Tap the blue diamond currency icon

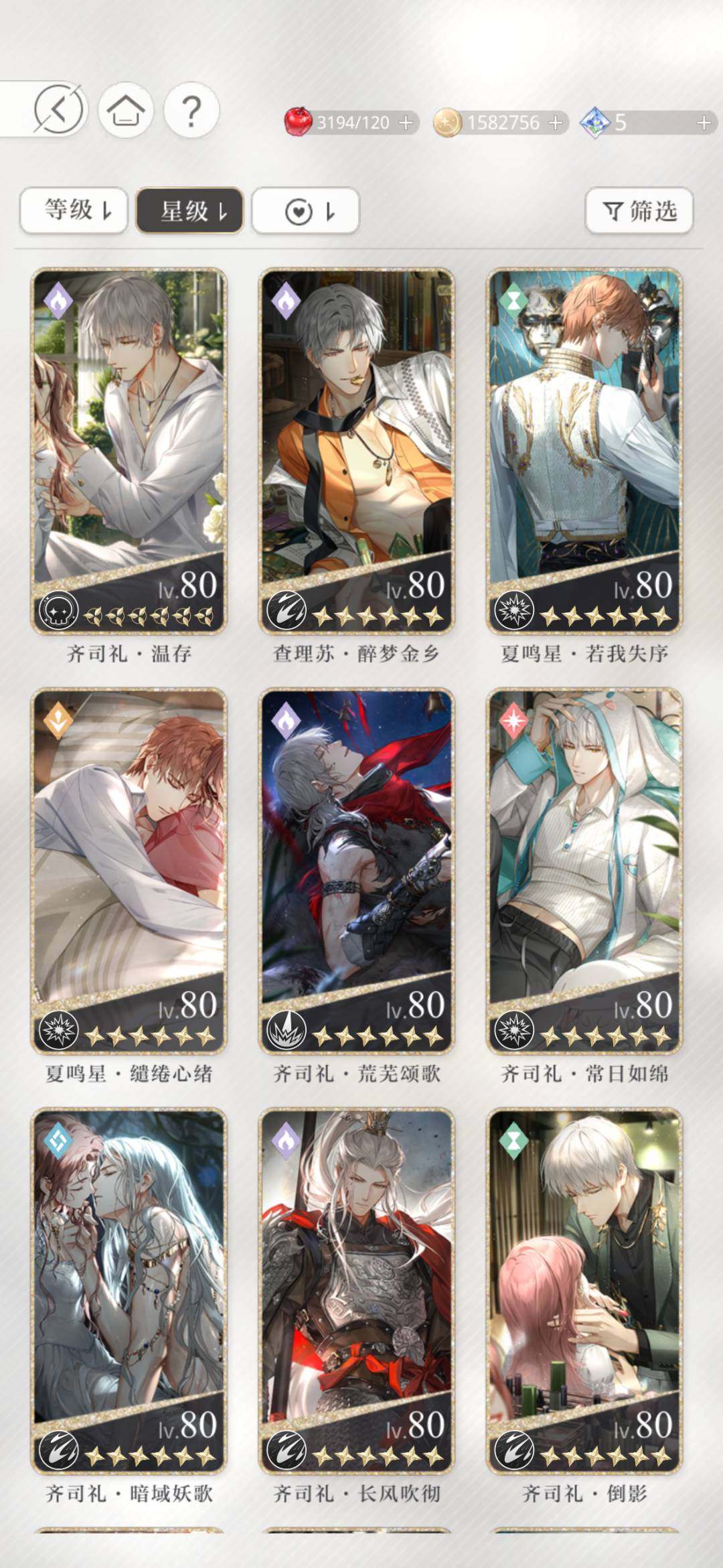click(x=594, y=123)
